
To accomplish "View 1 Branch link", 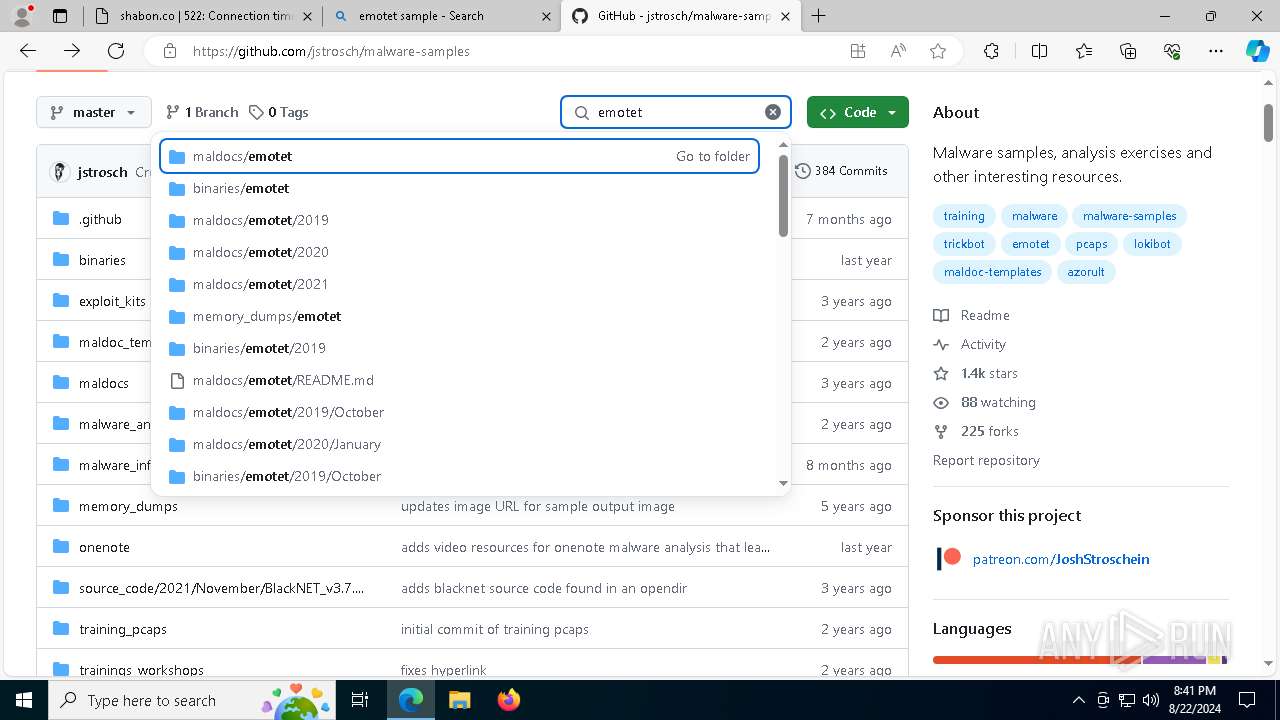I will click(202, 112).
